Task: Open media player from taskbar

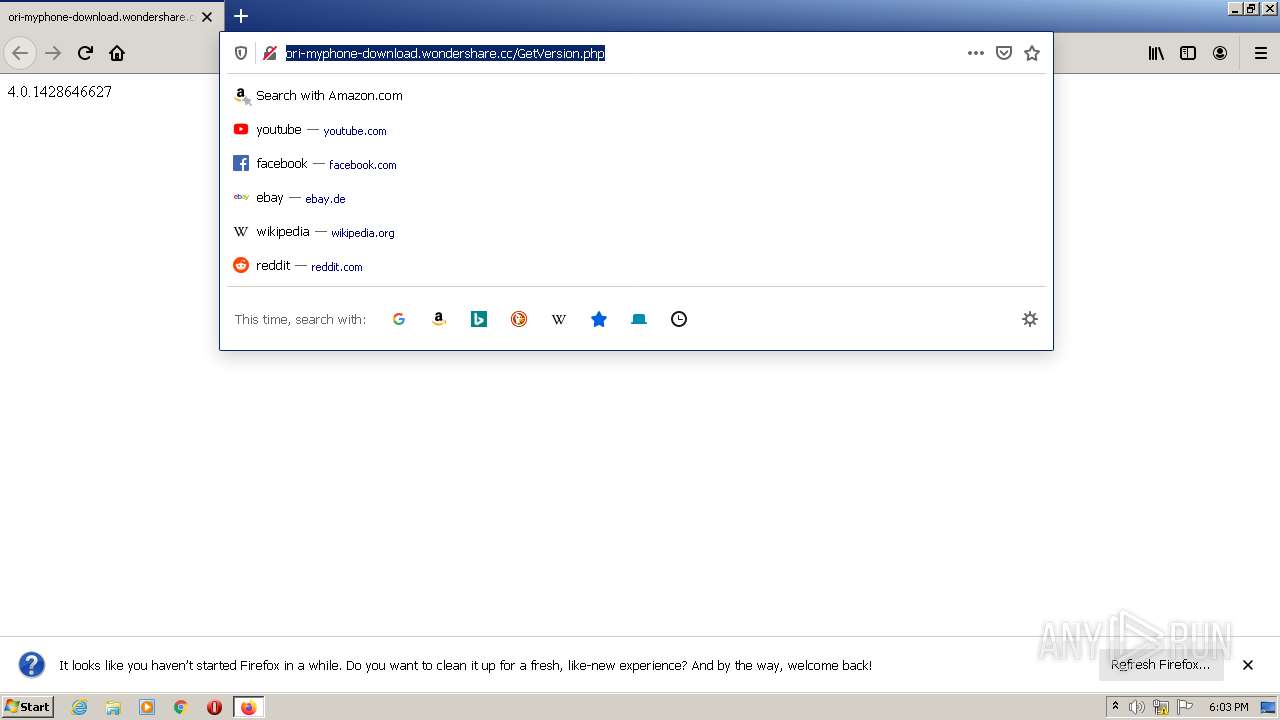Action: tap(147, 707)
